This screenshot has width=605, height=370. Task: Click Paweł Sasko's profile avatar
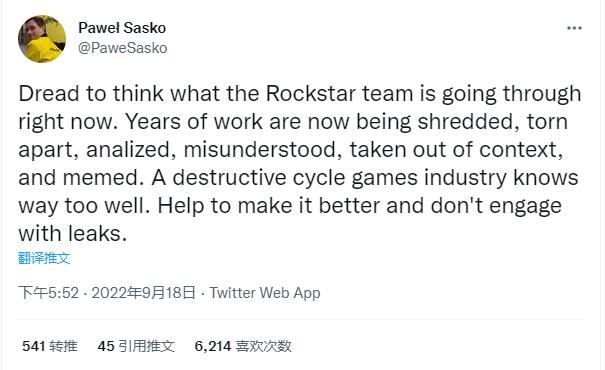[x=42, y=39]
